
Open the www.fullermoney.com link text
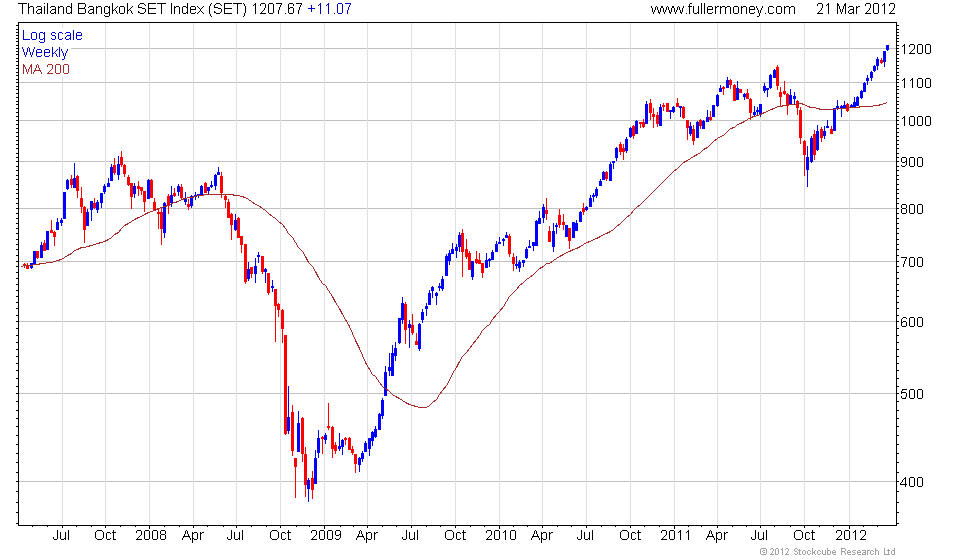[723, 9]
